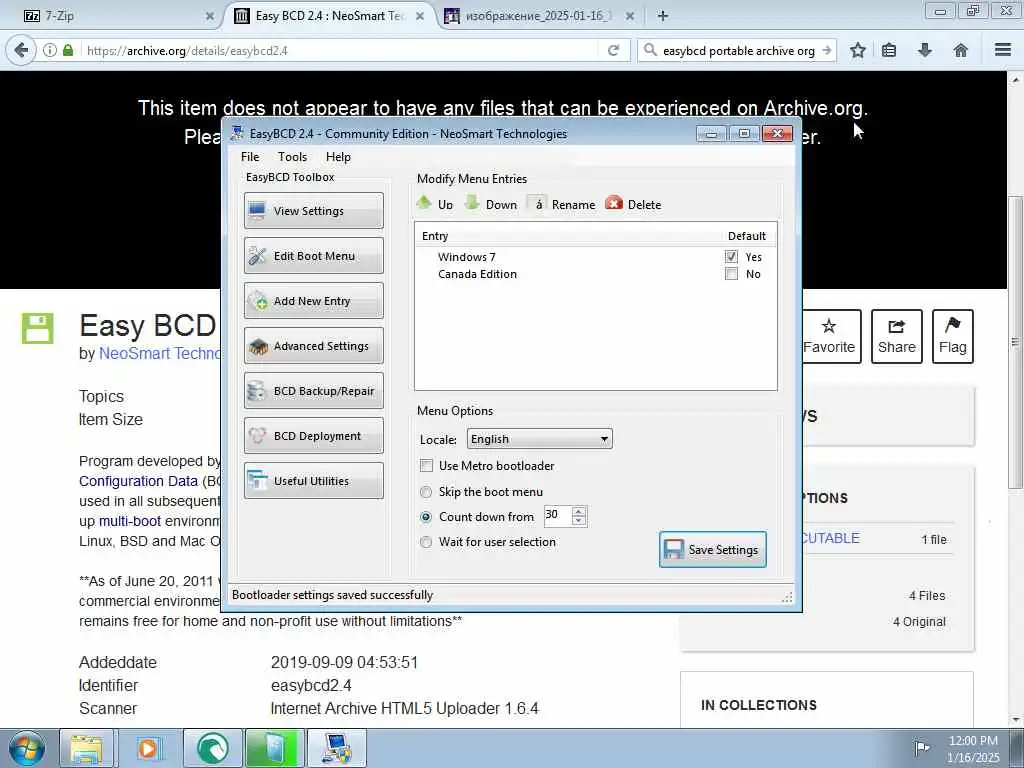Click the easybcd portable search box
Viewport: 1024px width, 768px height.
point(738,50)
